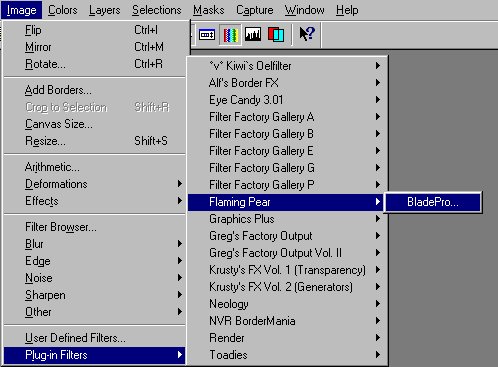Open Filter Factory Gallery E submenu
This screenshot has height=367, width=498.
point(287,151)
